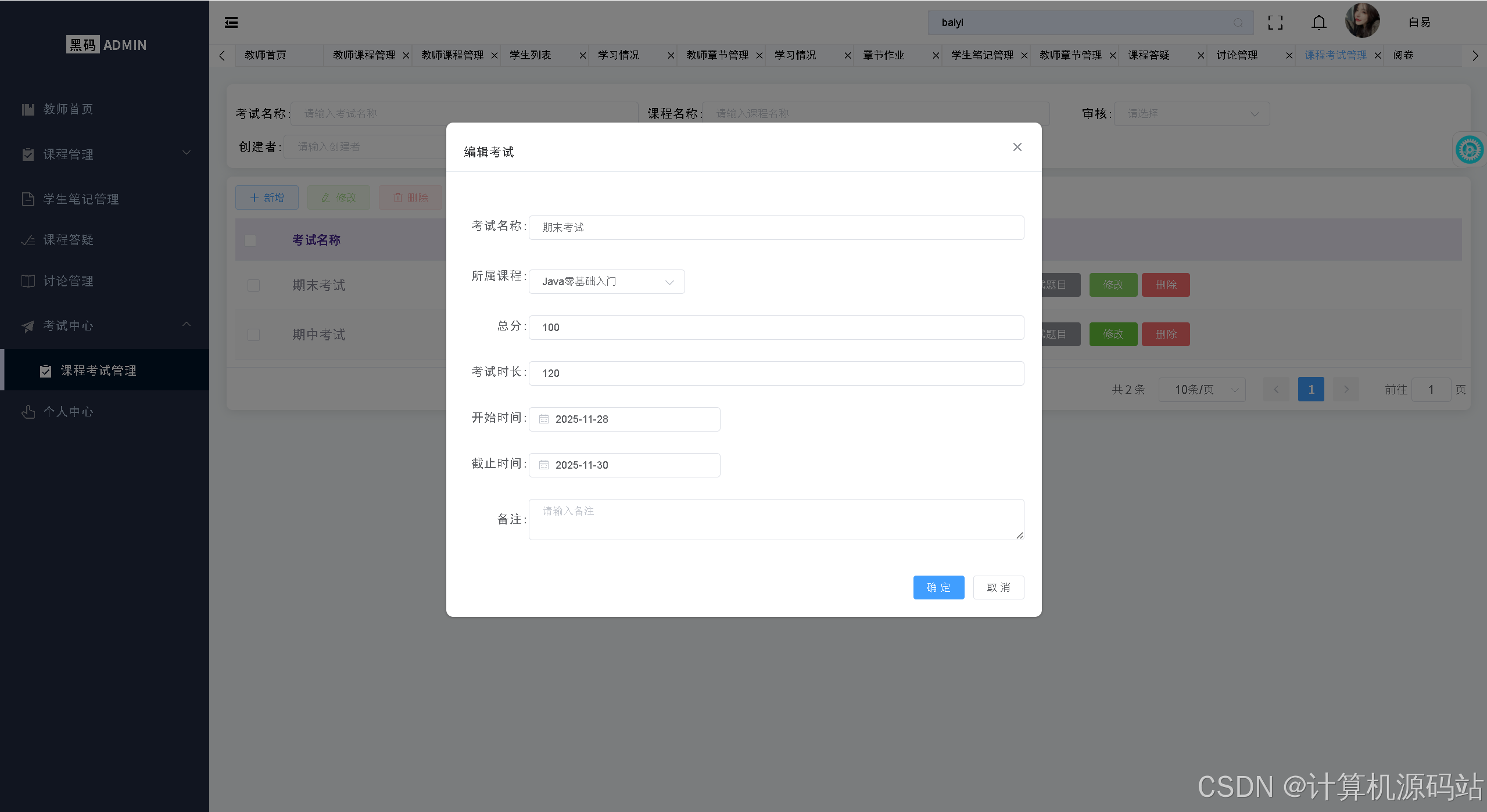Open 课程答疑 in the sidebar

tap(68, 240)
